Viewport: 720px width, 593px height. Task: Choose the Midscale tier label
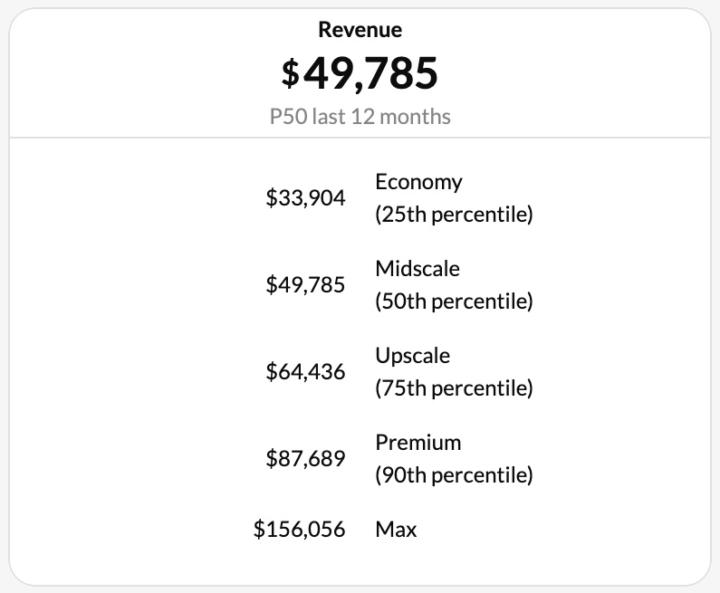(x=417, y=269)
